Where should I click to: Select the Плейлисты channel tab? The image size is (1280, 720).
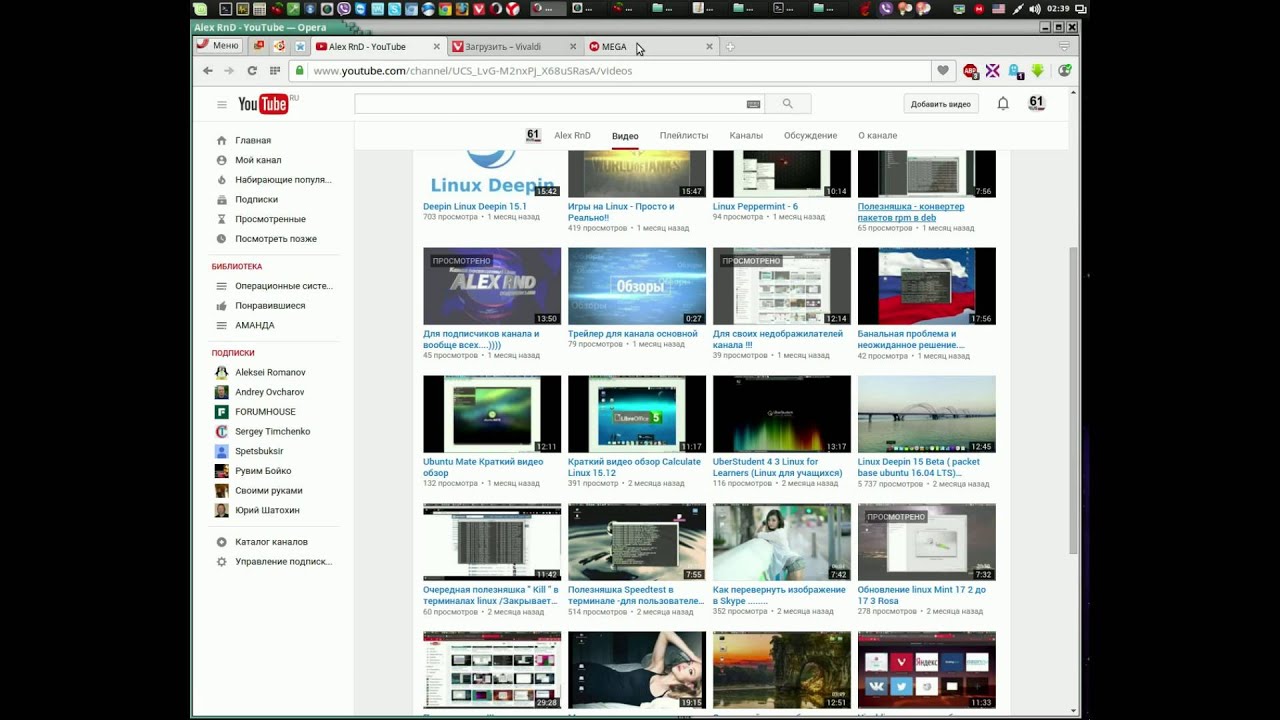[x=684, y=136]
